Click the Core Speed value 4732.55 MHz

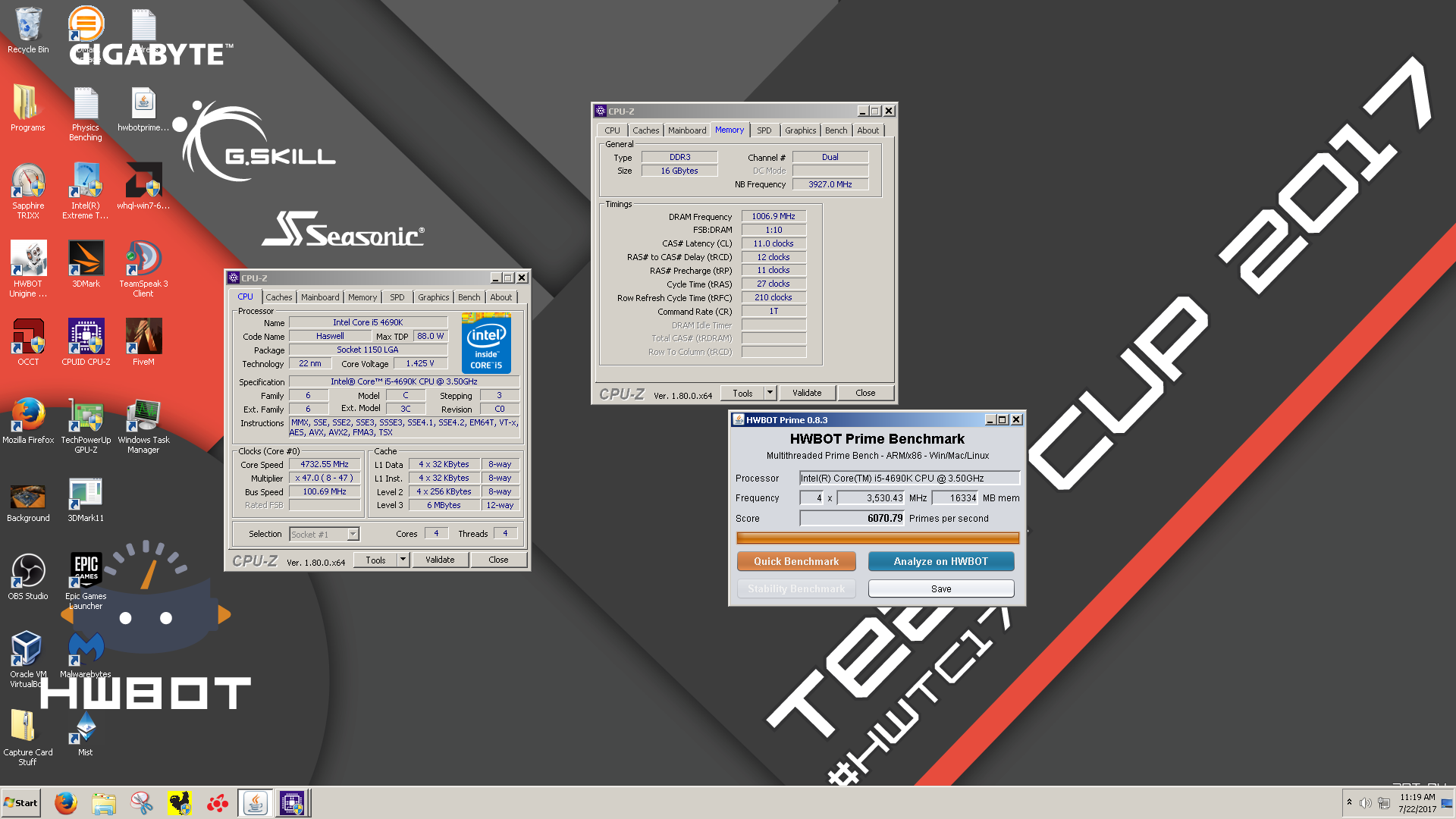[x=325, y=464]
